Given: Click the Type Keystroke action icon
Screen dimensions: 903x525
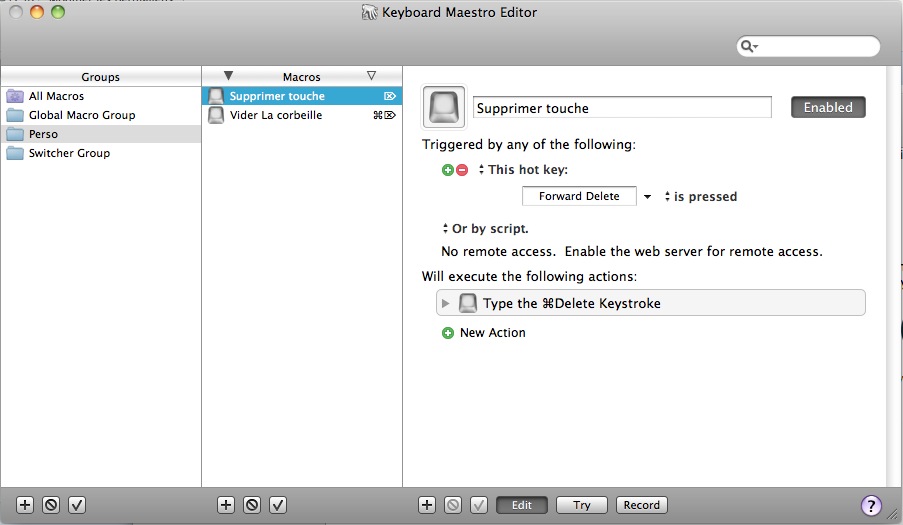Looking at the screenshot, I should click(x=468, y=303).
